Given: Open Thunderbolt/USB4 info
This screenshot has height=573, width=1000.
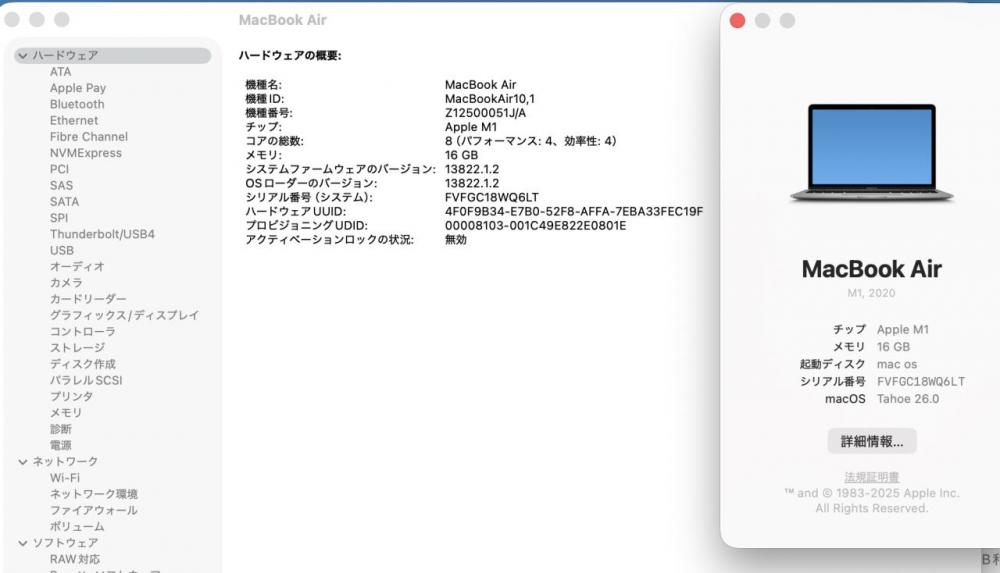Looking at the screenshot, I should tap(102, 234).
